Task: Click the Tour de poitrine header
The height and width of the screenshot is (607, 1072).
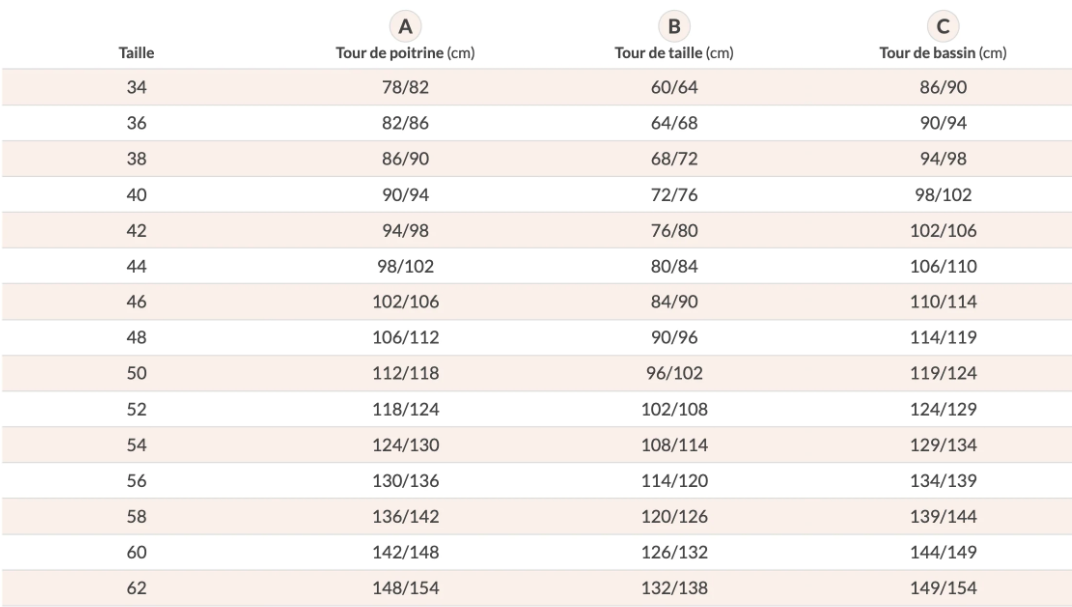Action: 403,52
